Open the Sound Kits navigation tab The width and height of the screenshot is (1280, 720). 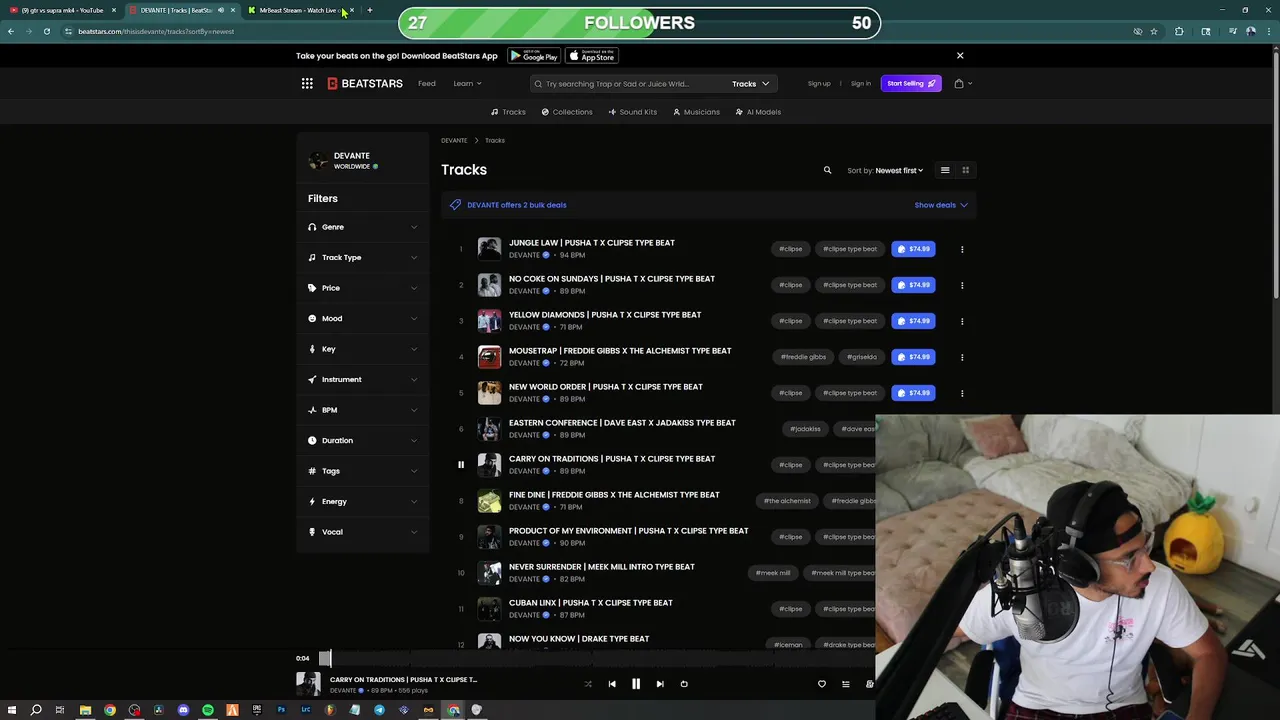tap(633, 112)
